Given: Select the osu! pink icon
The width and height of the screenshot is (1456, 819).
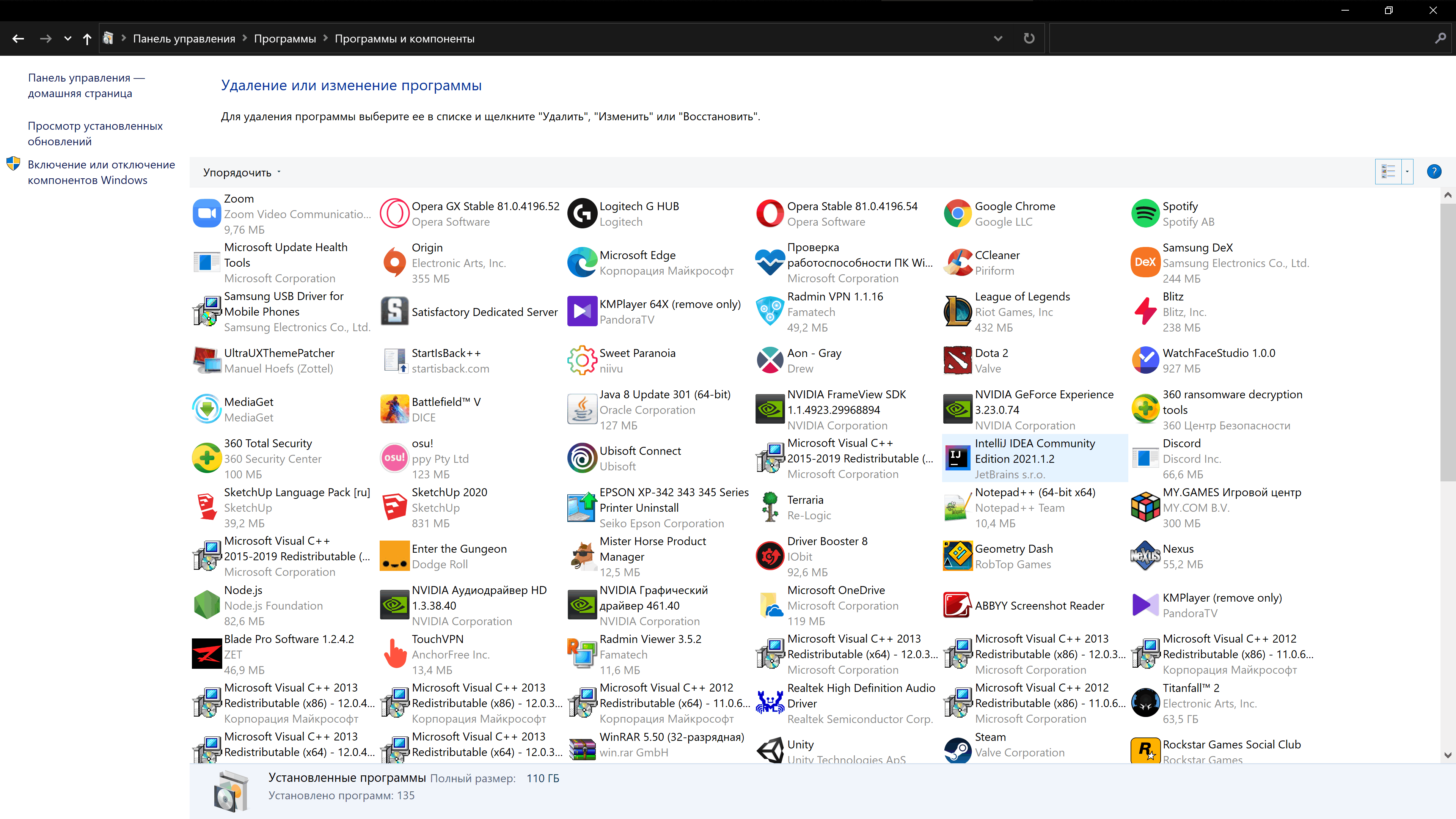Looking at the screenshot, I should point(394,458).
